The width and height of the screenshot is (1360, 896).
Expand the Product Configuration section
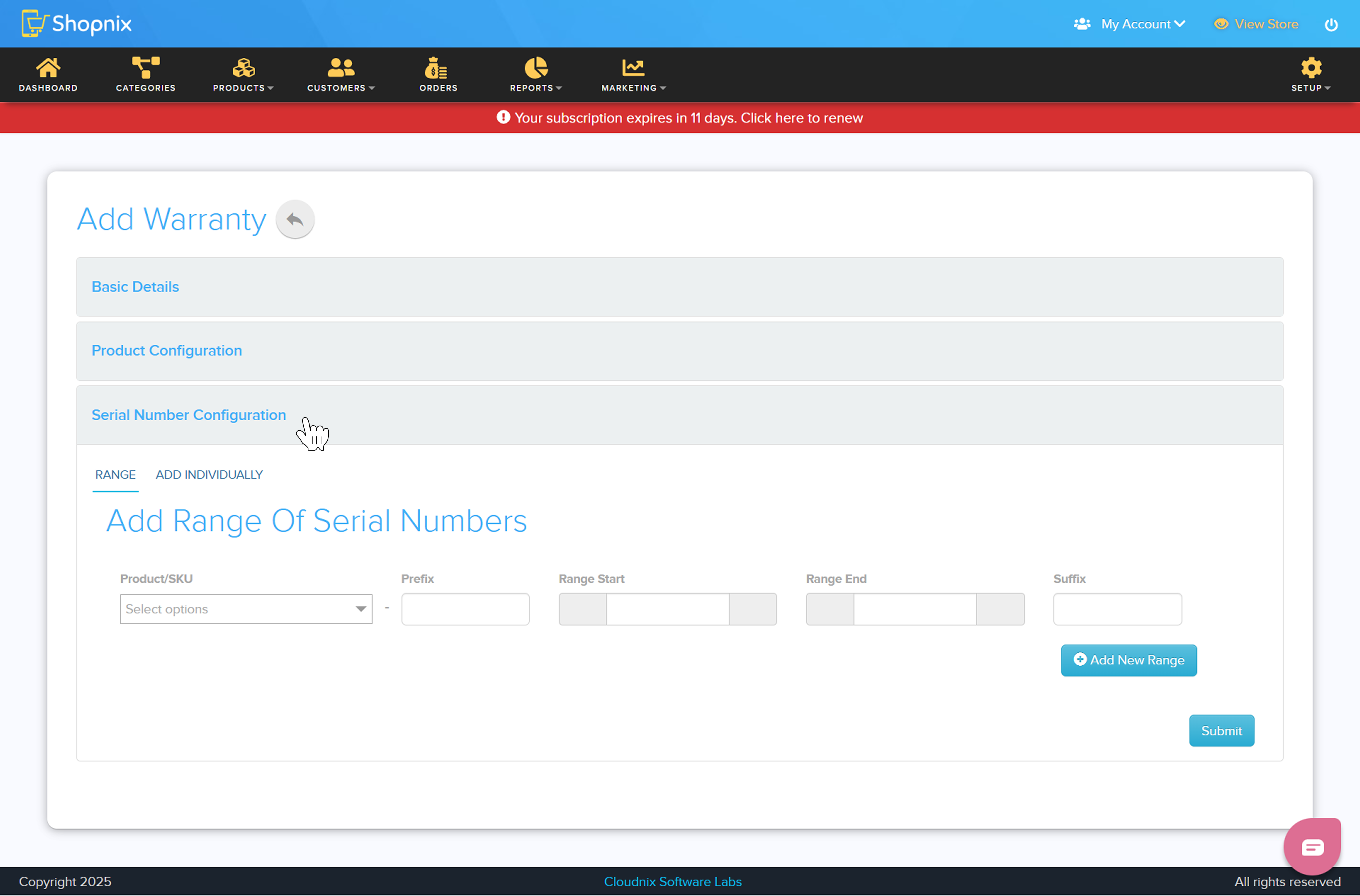(x=680, y=351)
